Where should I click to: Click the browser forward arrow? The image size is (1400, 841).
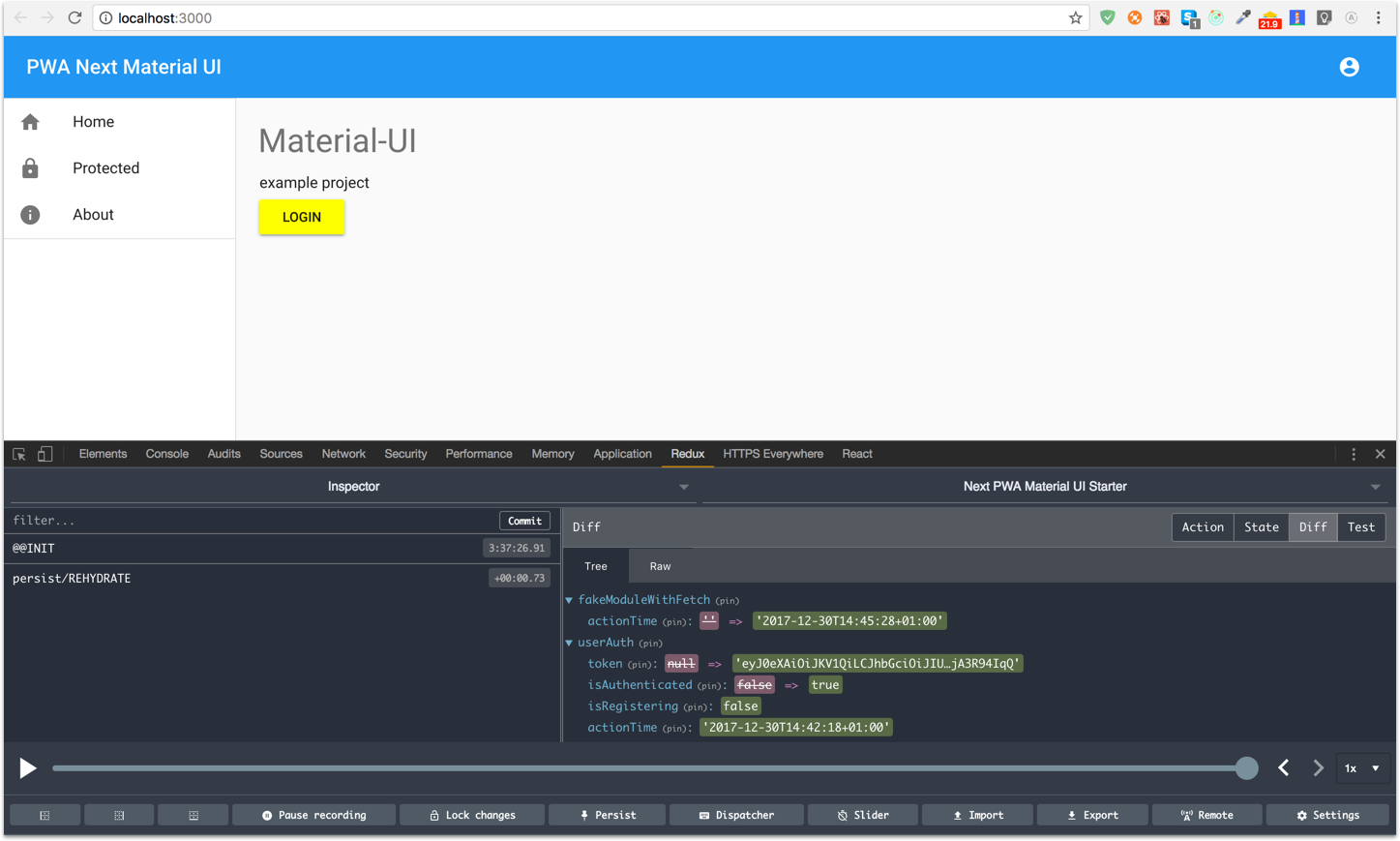[x=47, y=17]
